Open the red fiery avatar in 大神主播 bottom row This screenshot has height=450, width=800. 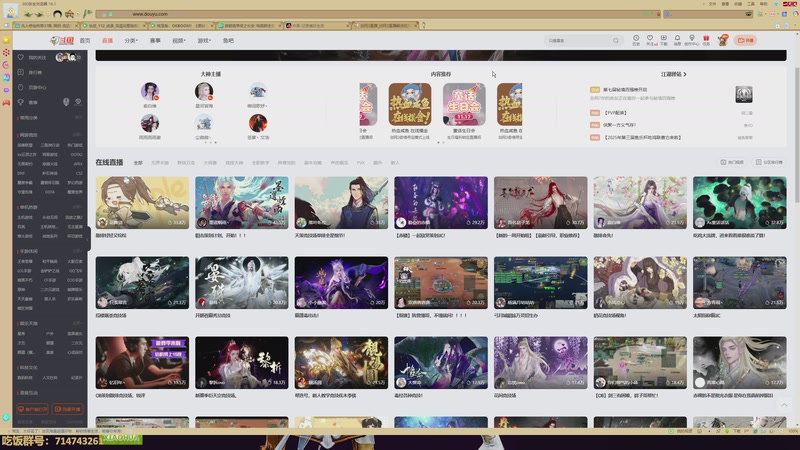pos(258,123)
